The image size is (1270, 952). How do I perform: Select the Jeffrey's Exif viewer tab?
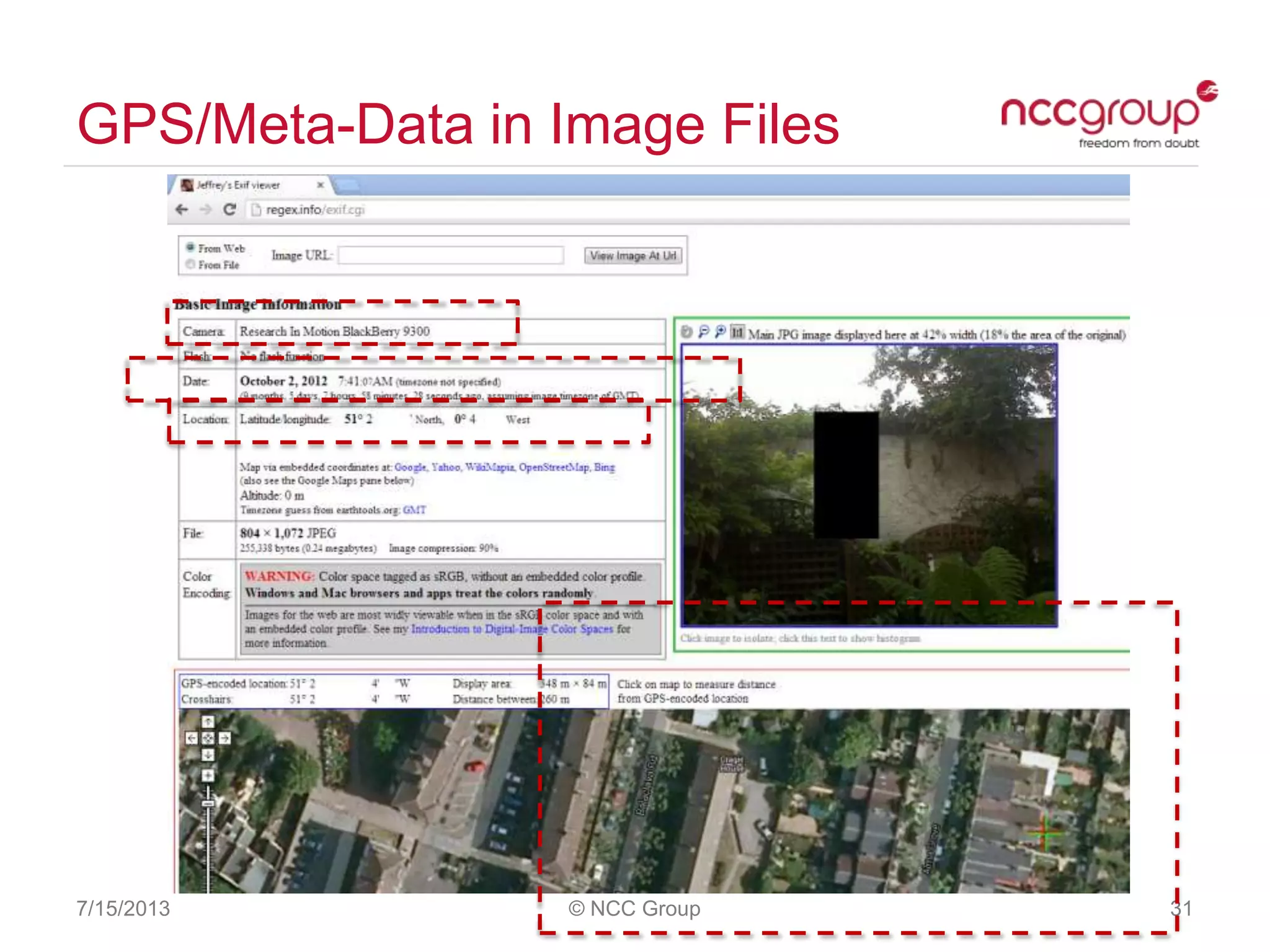[252, 185]
